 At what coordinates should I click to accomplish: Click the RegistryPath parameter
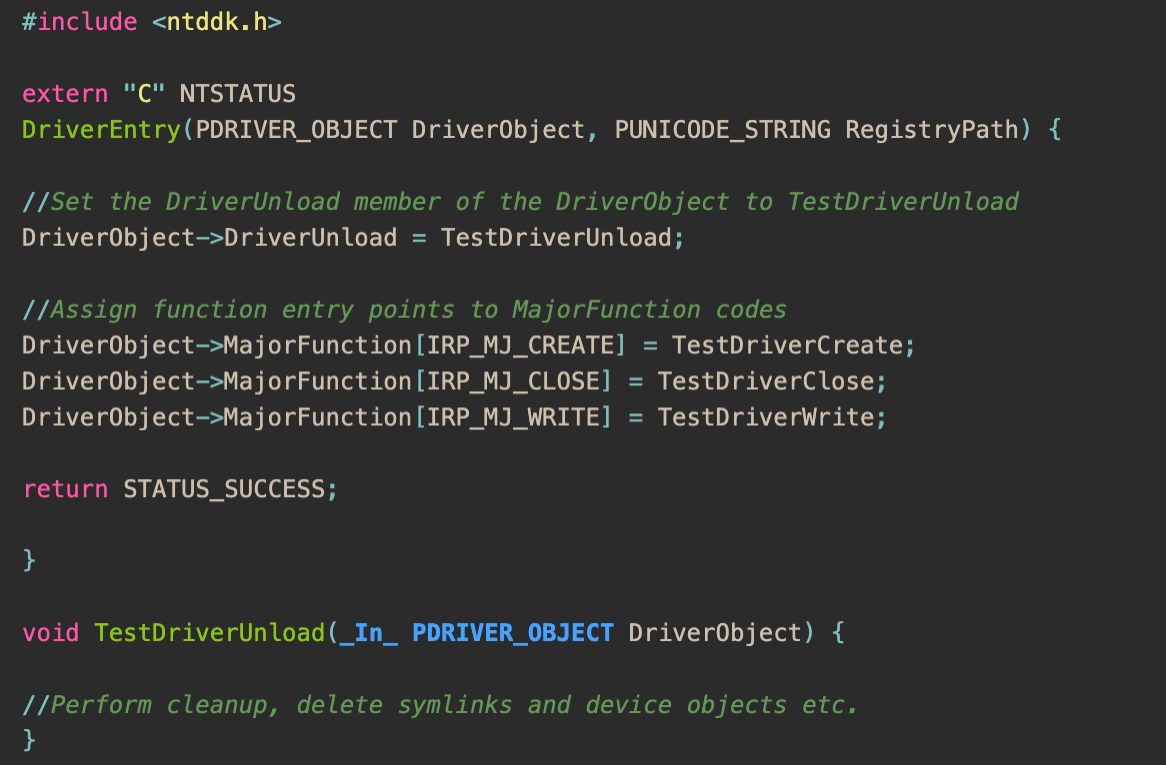point(932,130)
